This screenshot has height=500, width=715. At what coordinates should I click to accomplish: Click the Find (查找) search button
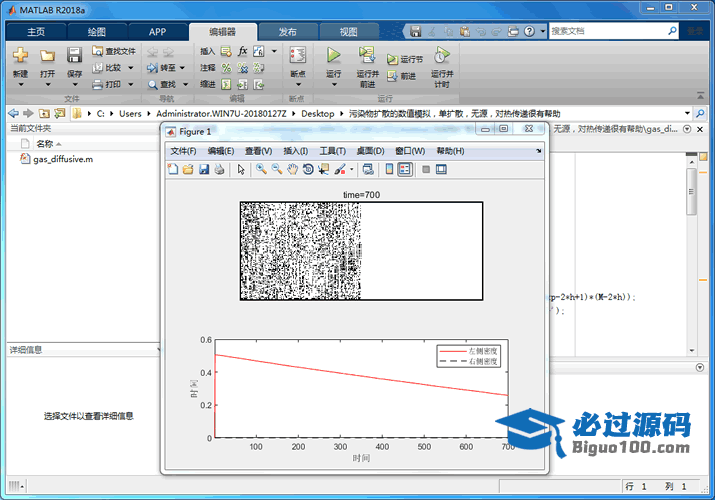(x=162, y=84)
